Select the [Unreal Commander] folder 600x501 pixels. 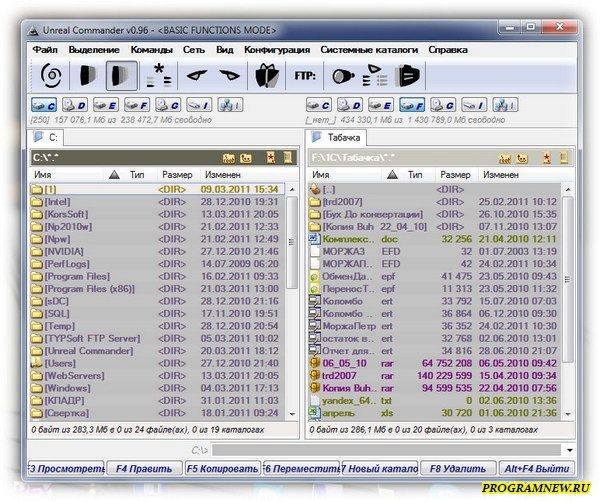coord(157,351)
